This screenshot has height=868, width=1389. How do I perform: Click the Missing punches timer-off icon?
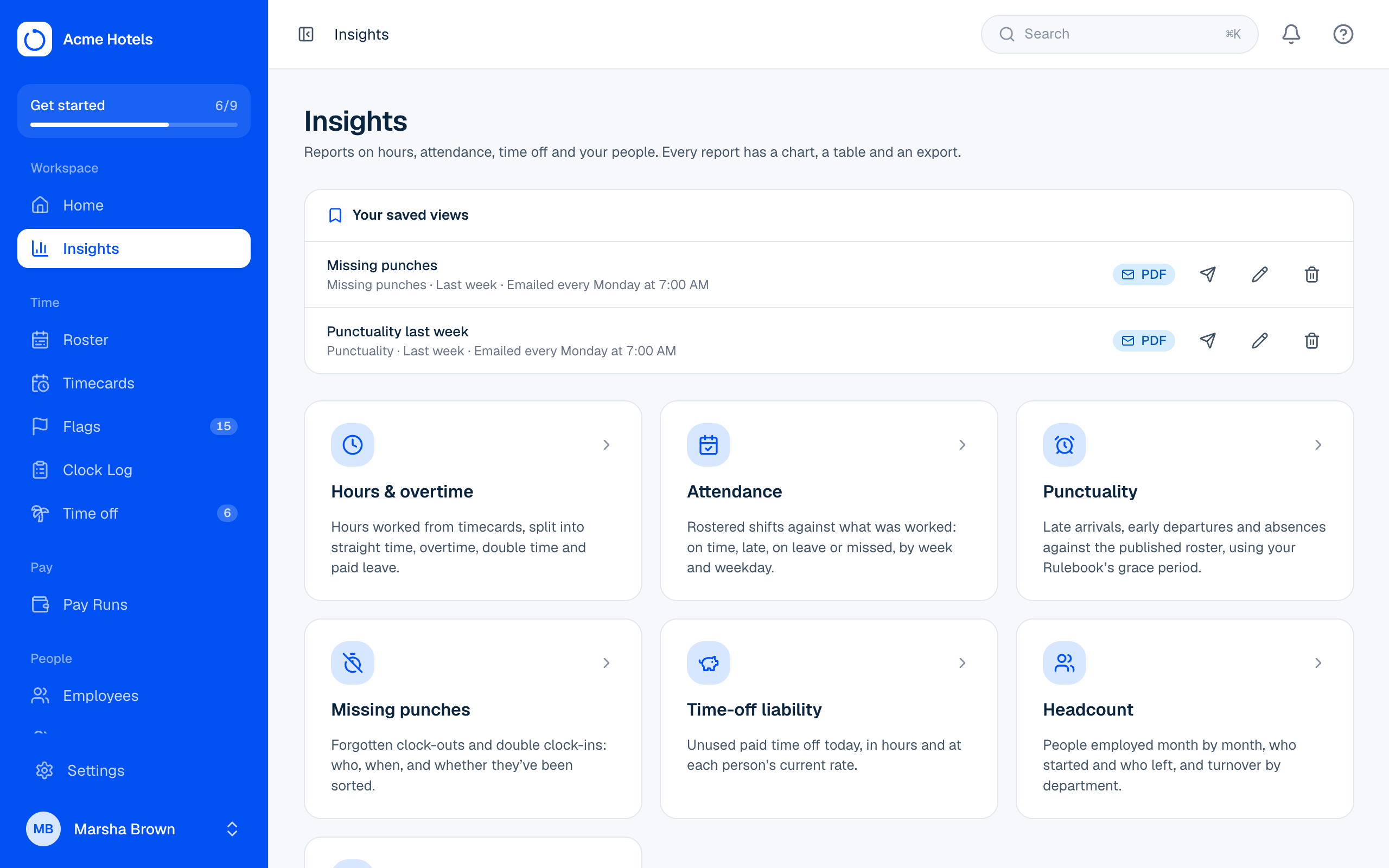[353, 663]
